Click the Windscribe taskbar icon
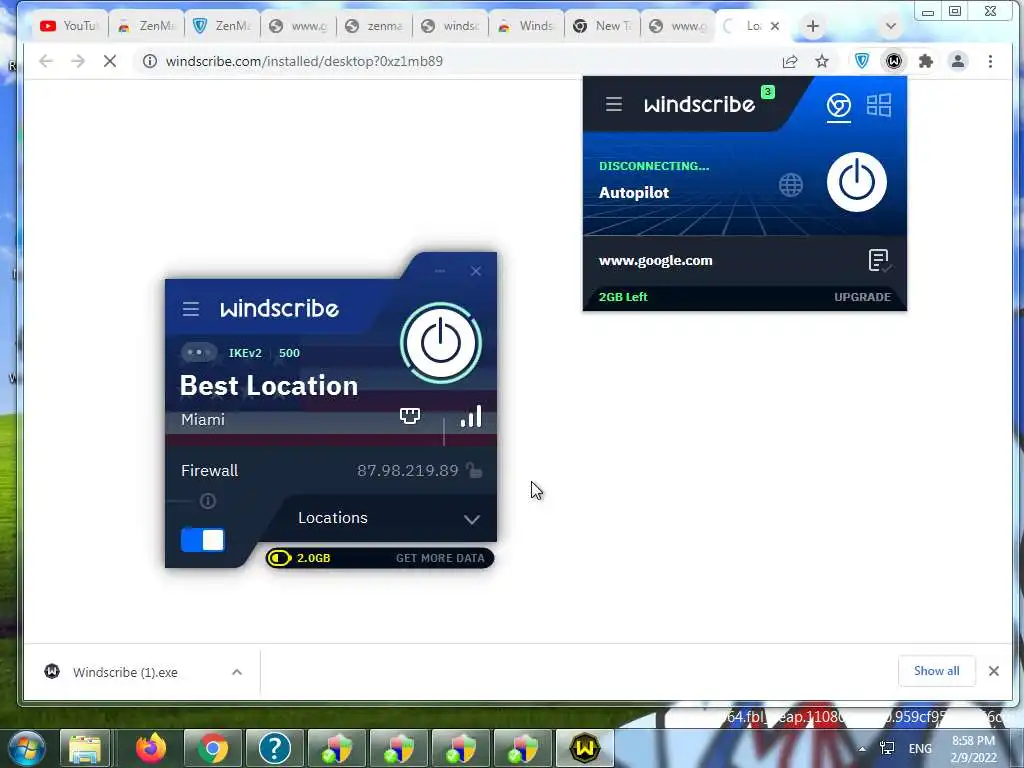The height and width of the screenshot is (768, 1024). point(584,748)
